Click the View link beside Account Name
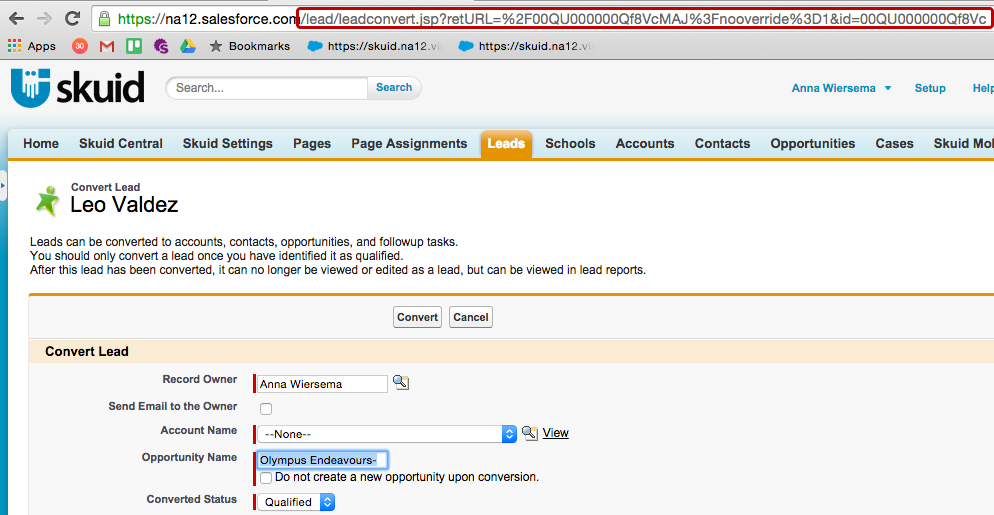The image size is (994, 515). [556, 433]
